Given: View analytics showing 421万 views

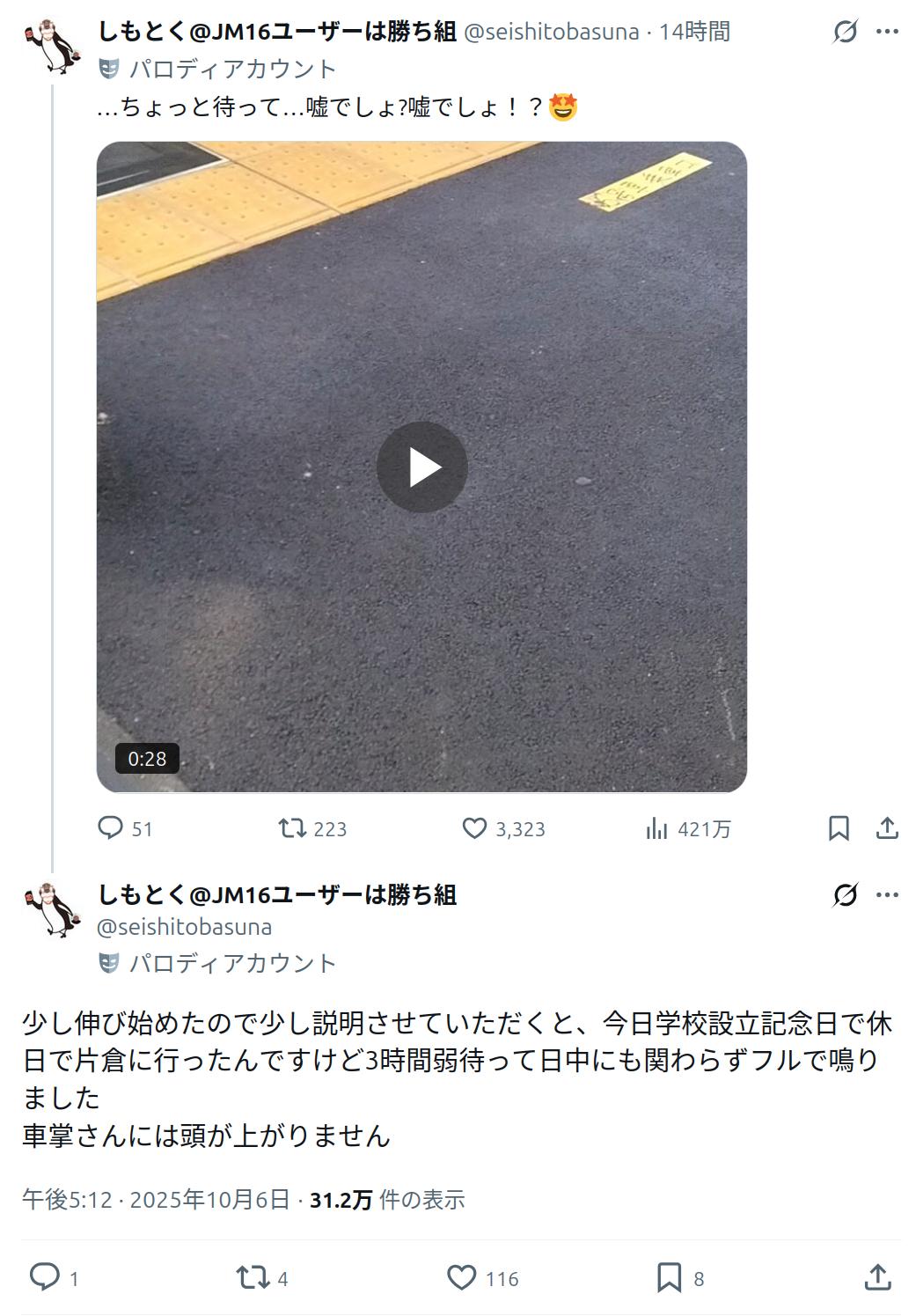Looking at the screenshot, I should [x=688, y=828].
